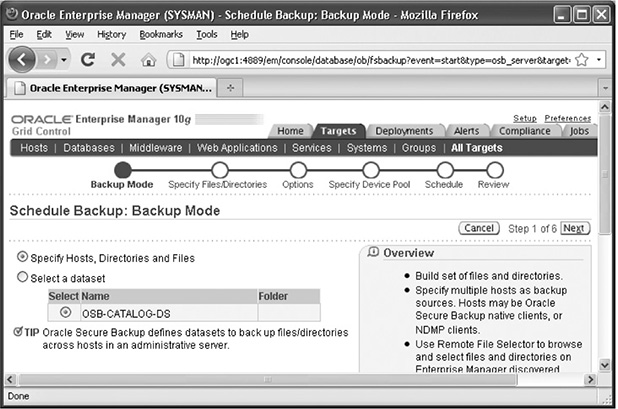Open the Preferences link
Screen dimensions: 618x409
(x=568, y=118)
